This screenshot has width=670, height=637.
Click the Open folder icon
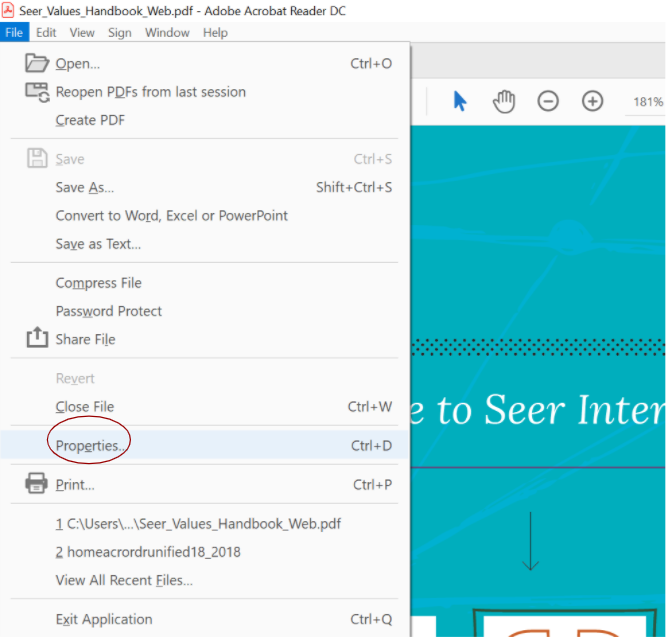coord(37,63)
